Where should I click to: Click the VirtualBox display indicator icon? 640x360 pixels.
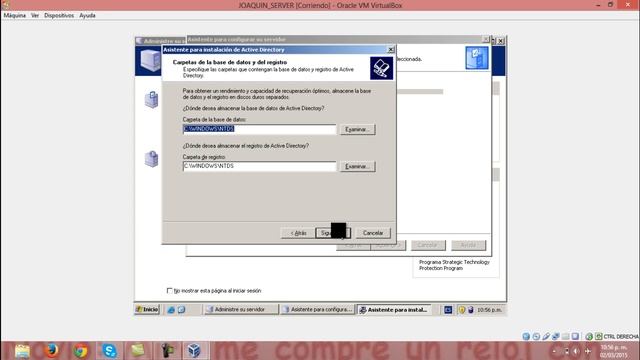click(x=575, y=336)
